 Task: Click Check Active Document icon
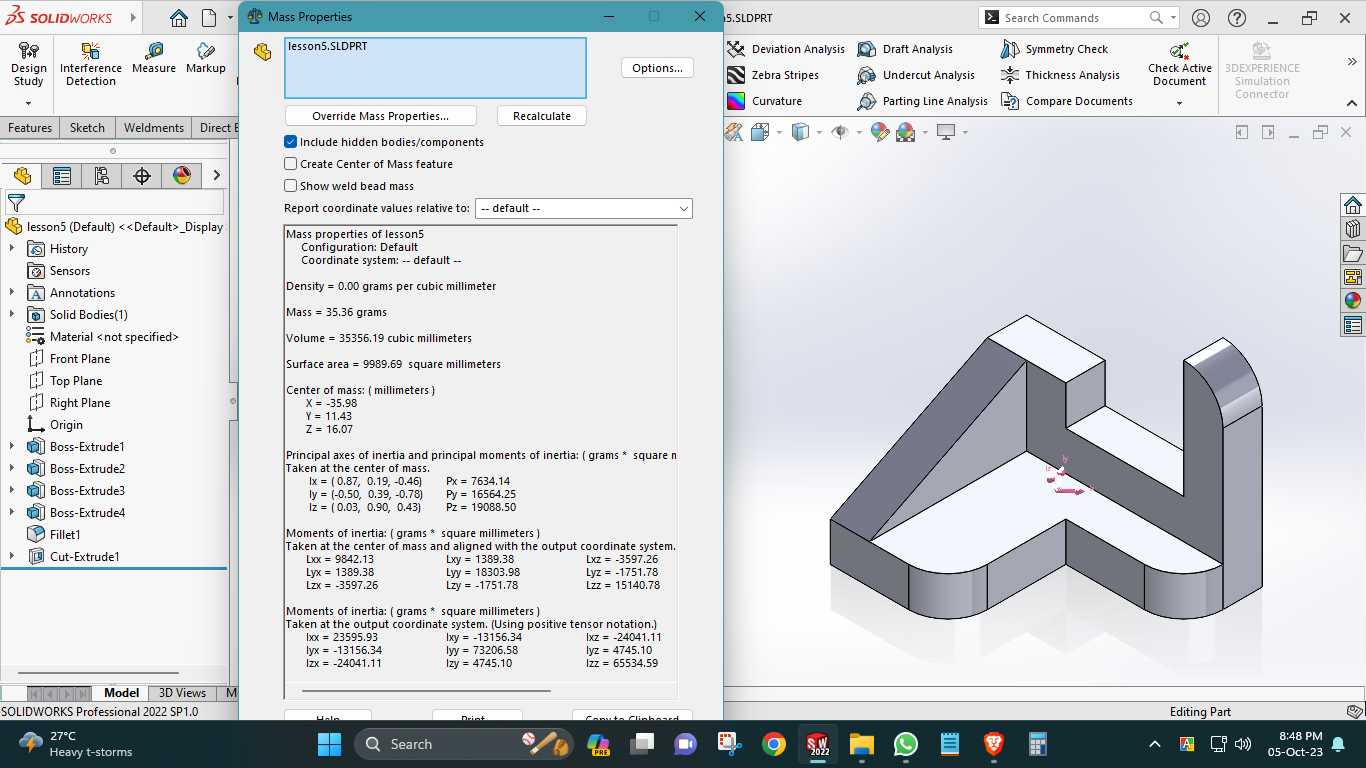pyautogui.click(x=1180, y=51)
